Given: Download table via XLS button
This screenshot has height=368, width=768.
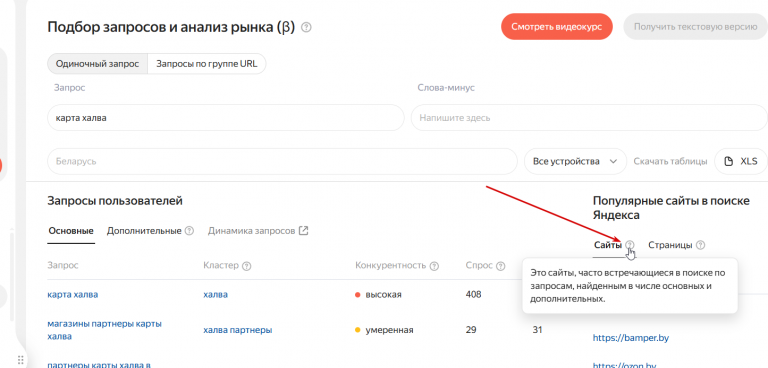Looking at the screenshot, I should (741, 161).
